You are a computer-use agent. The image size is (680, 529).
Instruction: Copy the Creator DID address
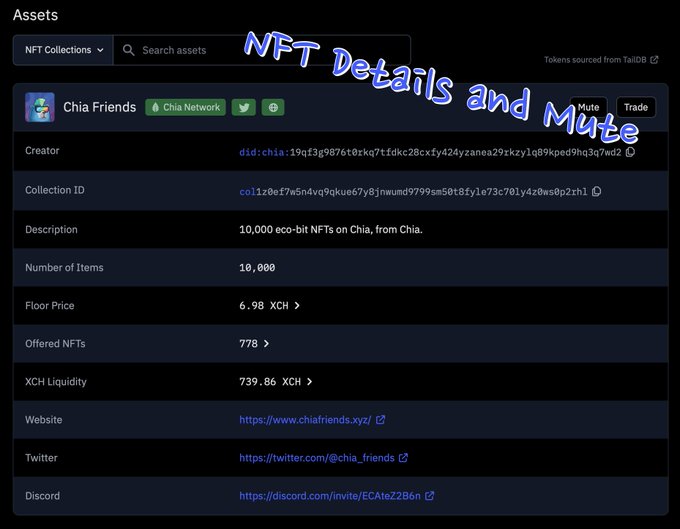point(631,152)
